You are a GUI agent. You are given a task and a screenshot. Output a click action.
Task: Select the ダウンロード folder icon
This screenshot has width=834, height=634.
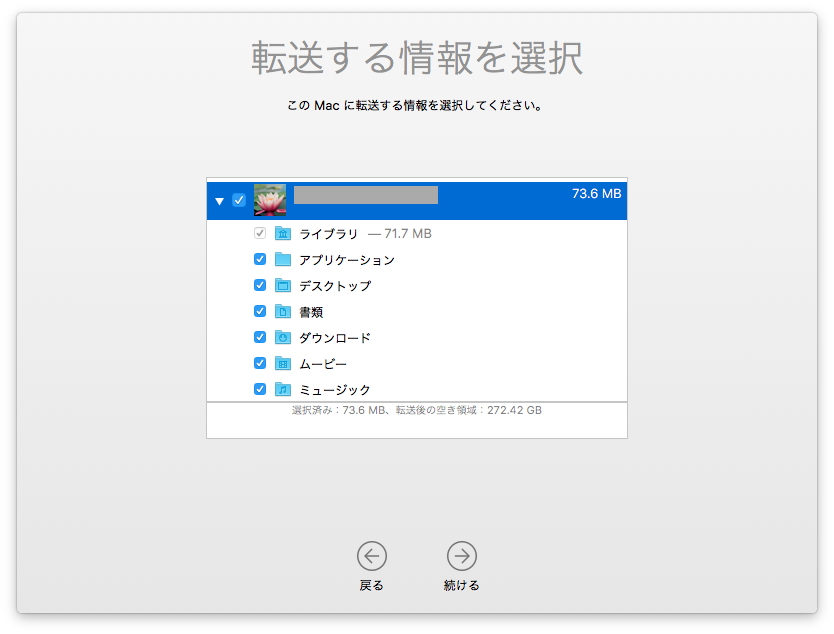[x=283, y=337]
